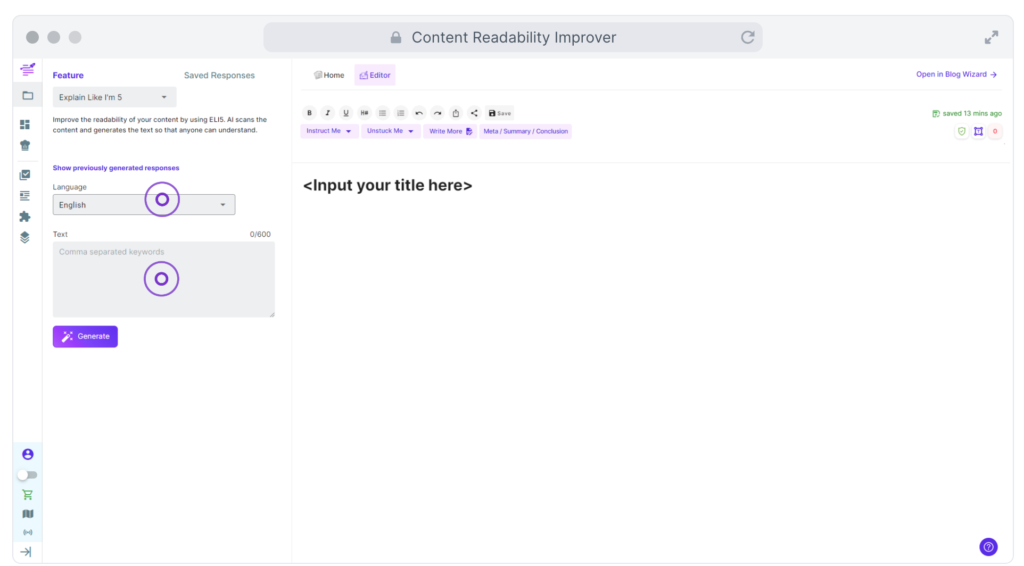Switch to the Feature tab
Screen dimensions: 1024x566
(68, 75)
